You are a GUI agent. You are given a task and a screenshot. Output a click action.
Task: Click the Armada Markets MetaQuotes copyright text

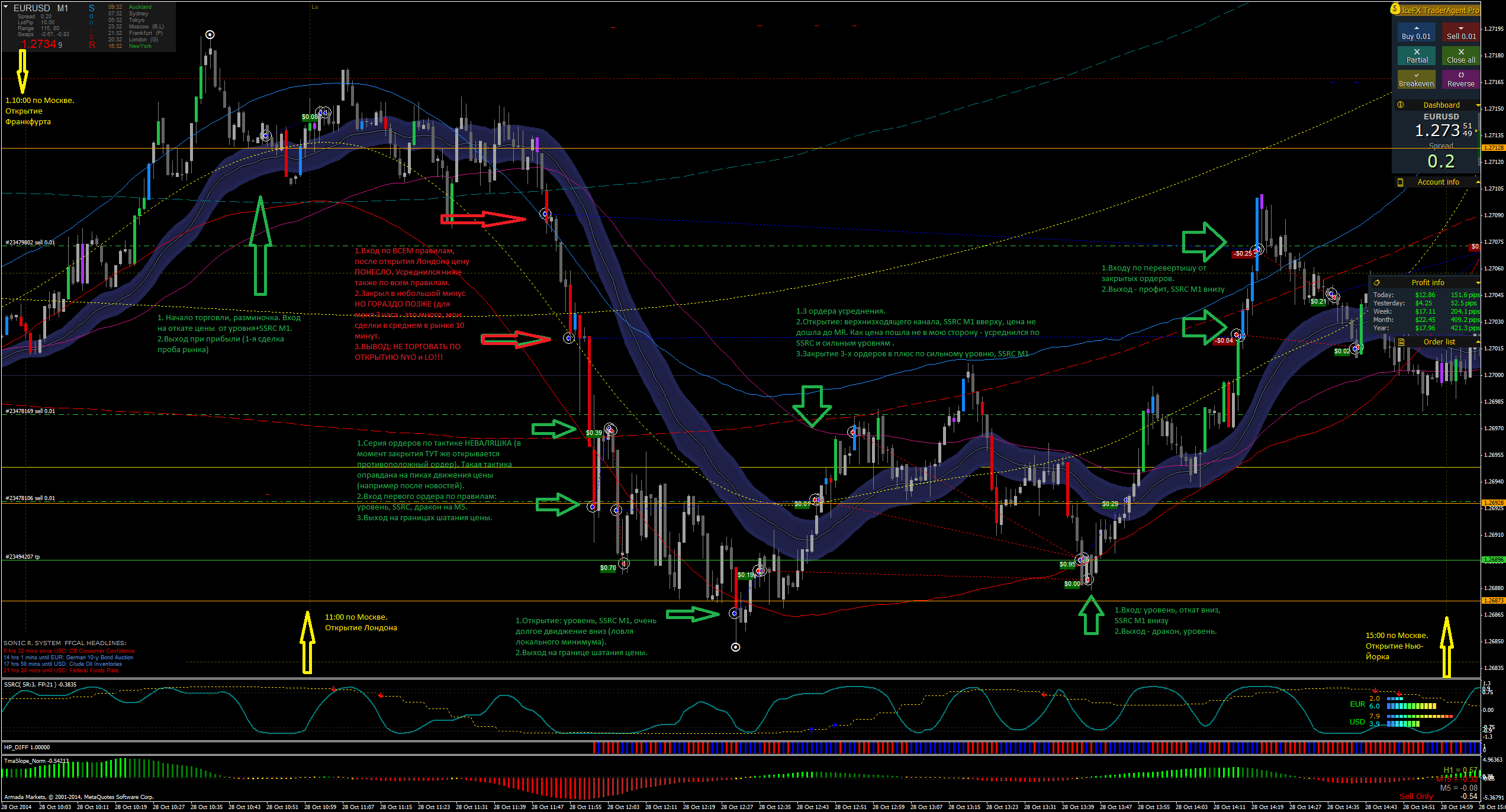pos(78,797)
